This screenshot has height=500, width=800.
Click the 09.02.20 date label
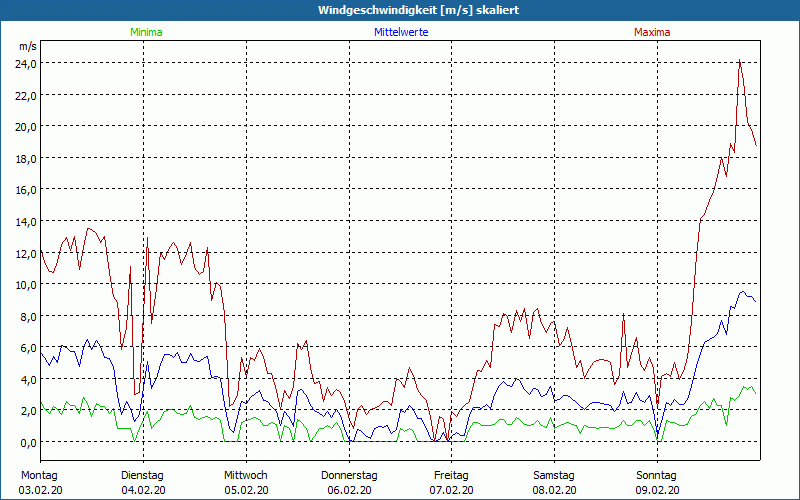click(656, 490)
